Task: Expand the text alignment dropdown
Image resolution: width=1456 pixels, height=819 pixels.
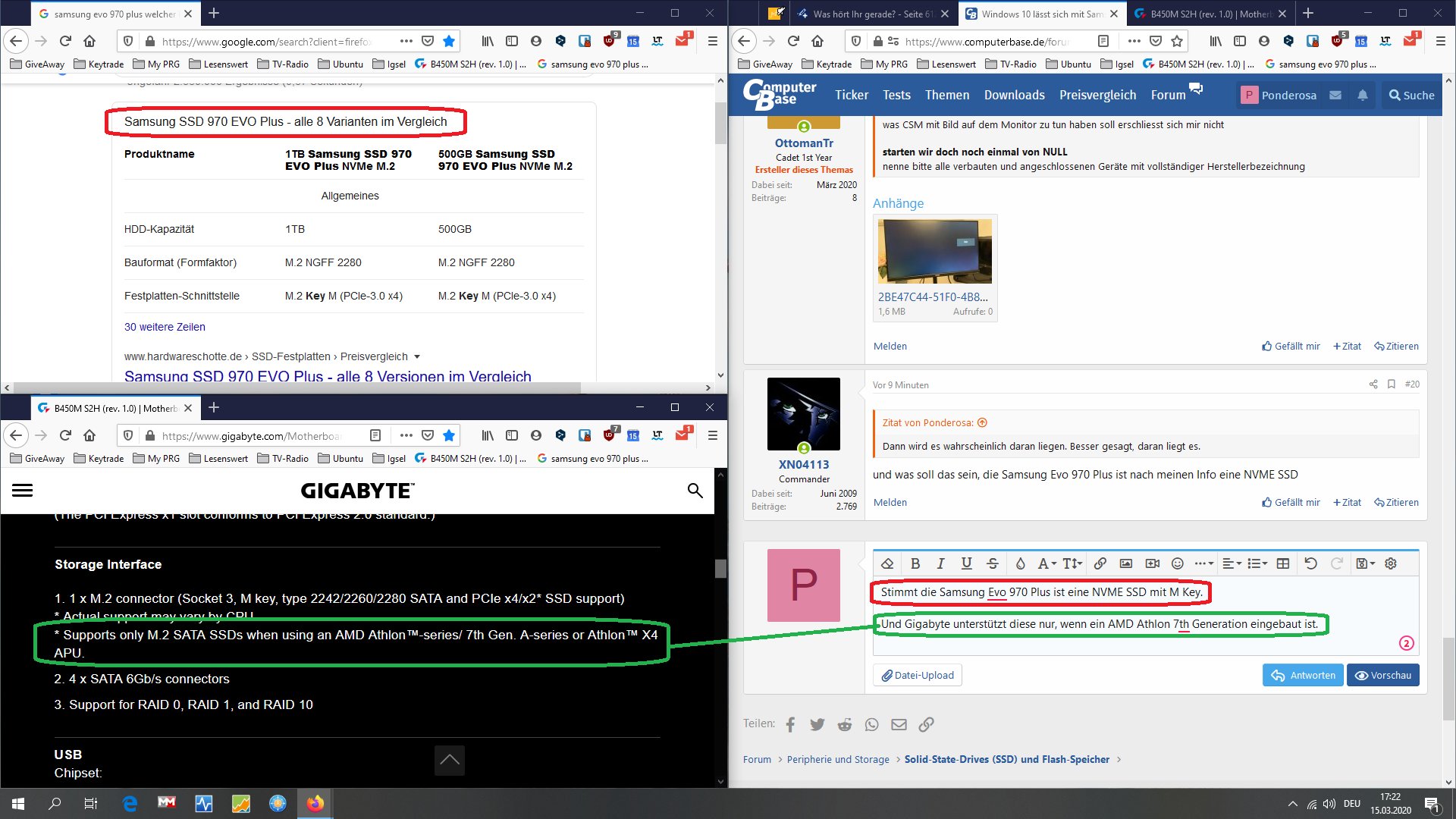Action: 1232,563
